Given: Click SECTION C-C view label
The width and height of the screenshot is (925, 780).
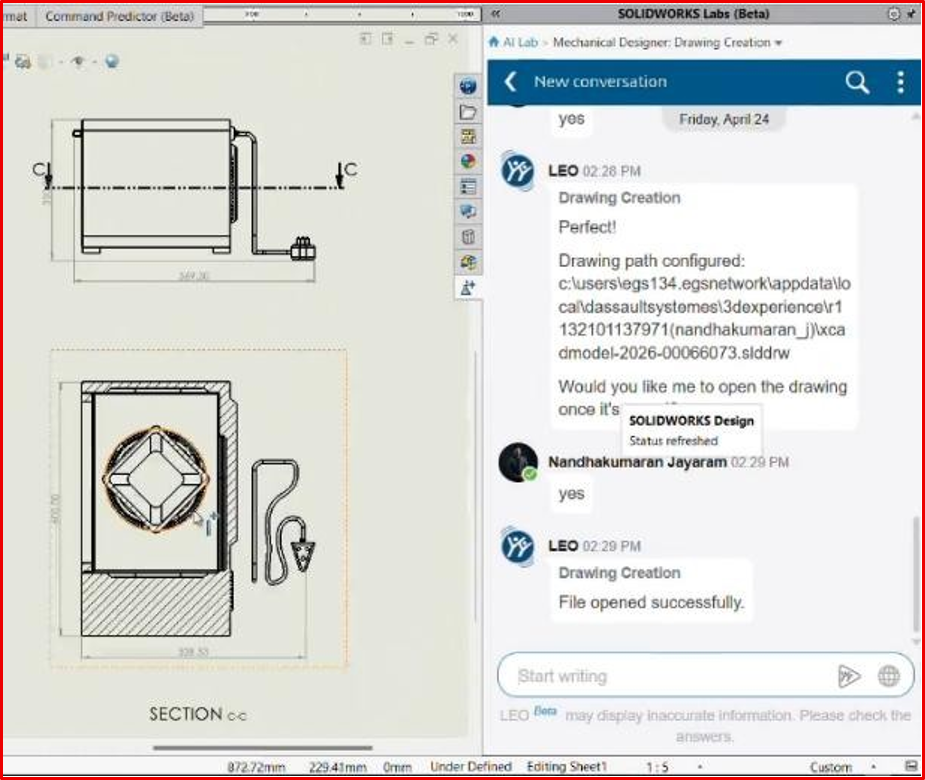Looking at the screenshot, I should click(x=198, y=714).
